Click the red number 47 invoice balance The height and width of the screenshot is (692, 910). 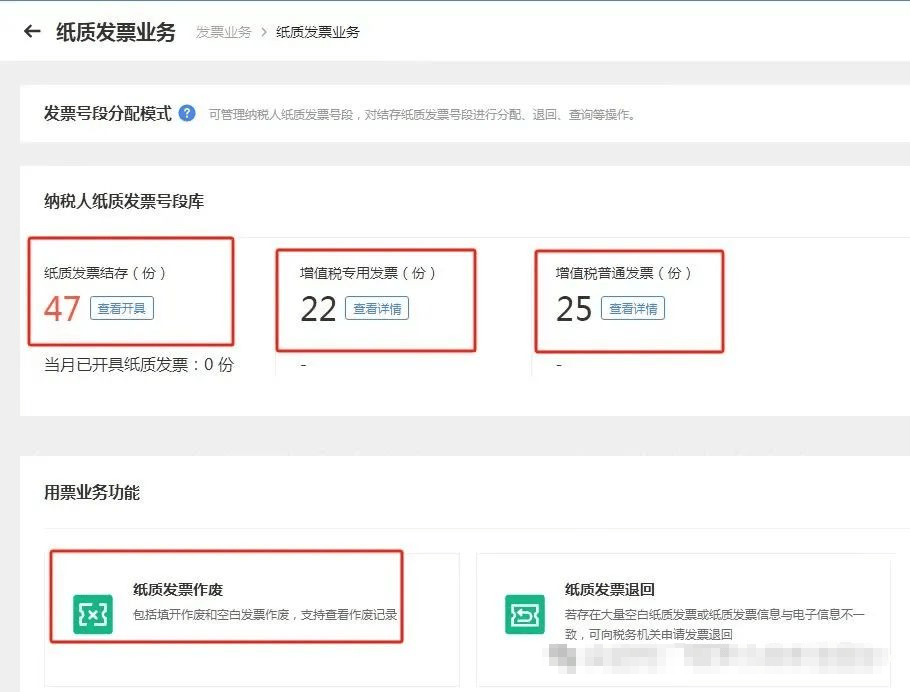62,309
